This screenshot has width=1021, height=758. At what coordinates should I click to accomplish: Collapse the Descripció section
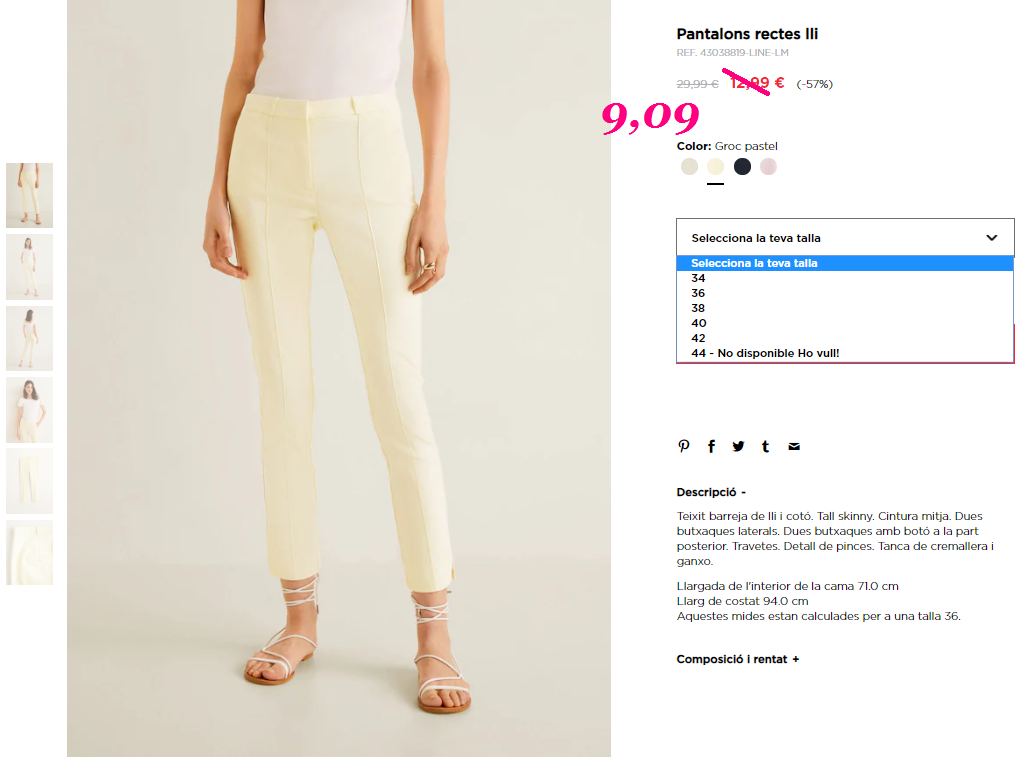[x=711, y=492]
